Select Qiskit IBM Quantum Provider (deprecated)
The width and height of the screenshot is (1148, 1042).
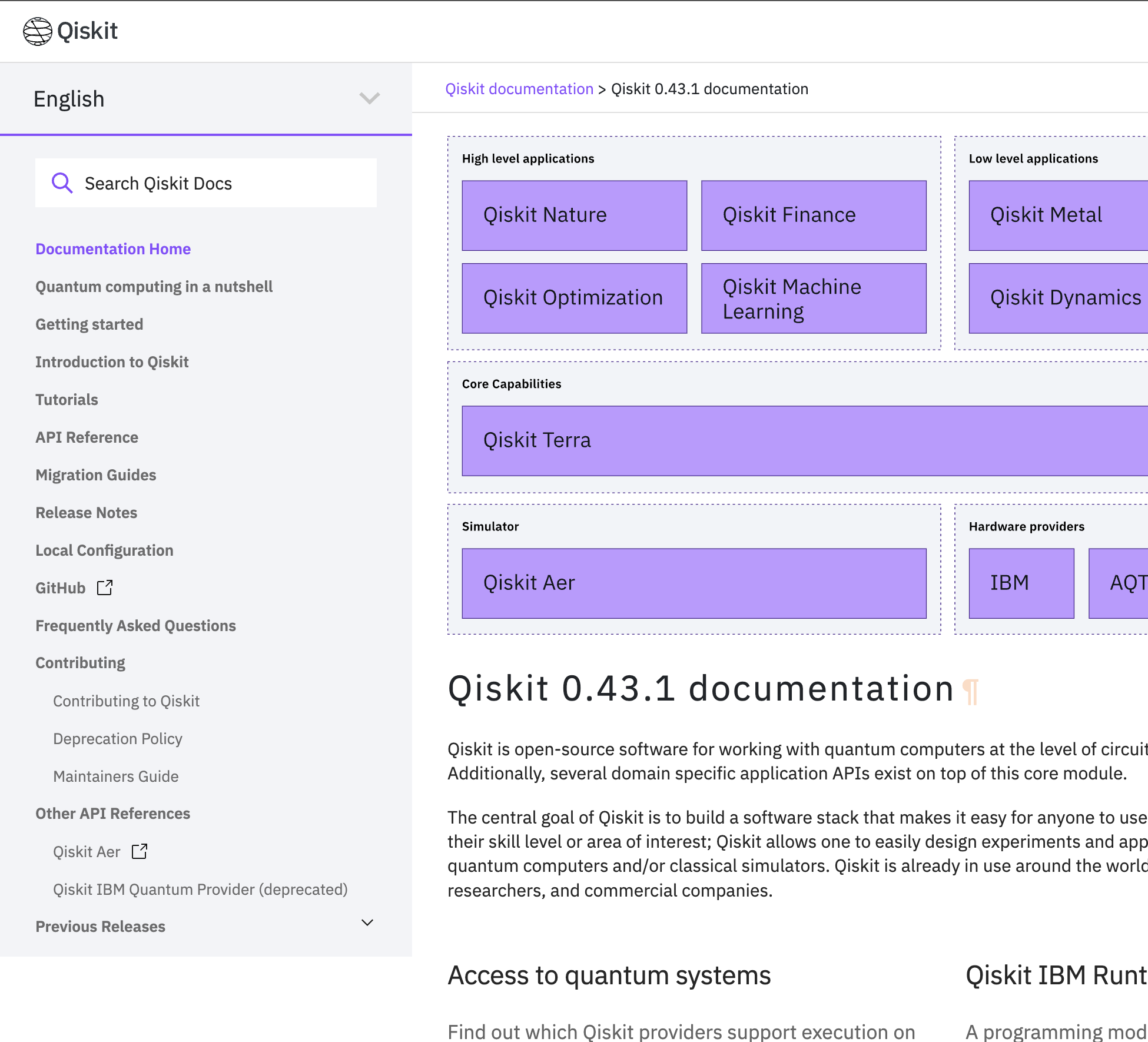200,889
